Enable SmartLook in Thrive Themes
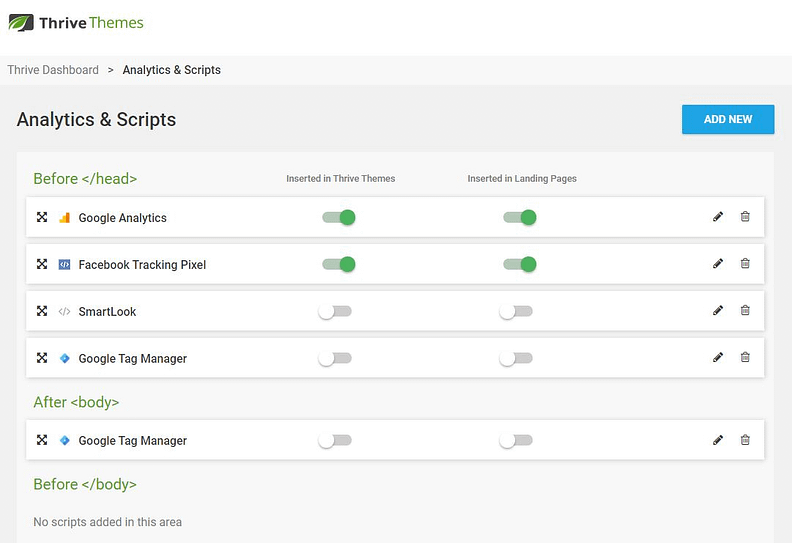This screenshot has height=543, width=792. 335,312
